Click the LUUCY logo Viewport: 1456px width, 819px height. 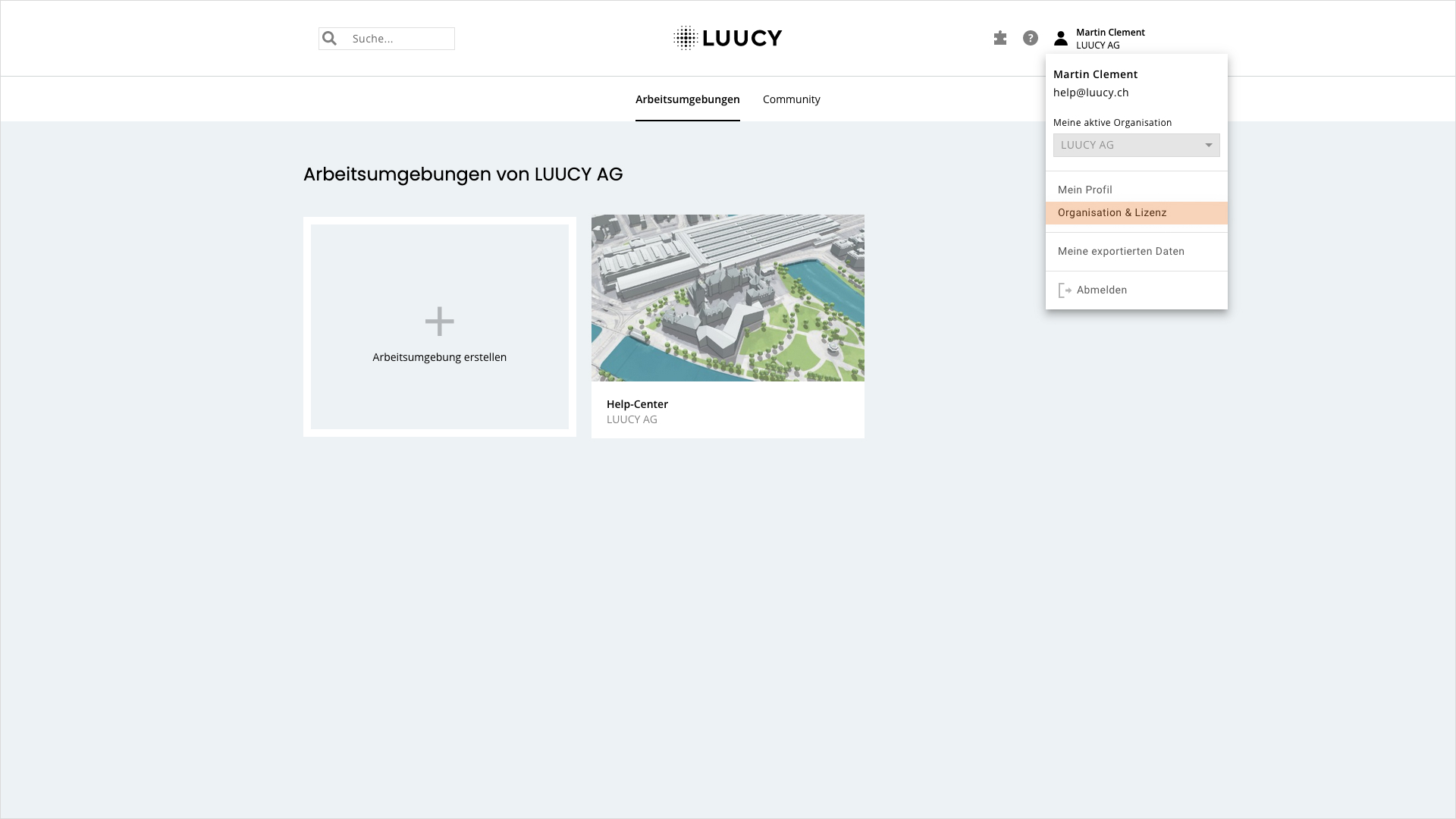point(728,37)
